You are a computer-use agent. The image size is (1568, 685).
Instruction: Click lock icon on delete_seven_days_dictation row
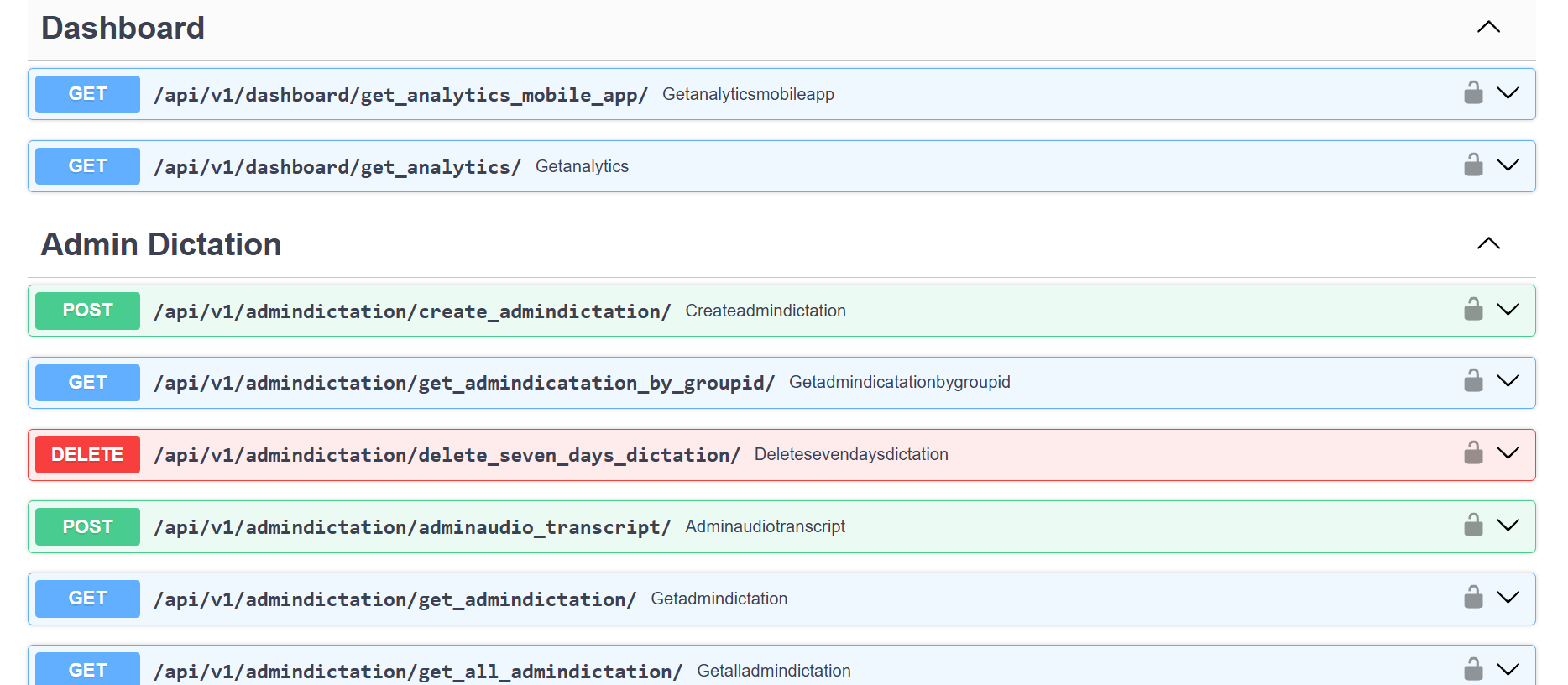pos(1473,453)
